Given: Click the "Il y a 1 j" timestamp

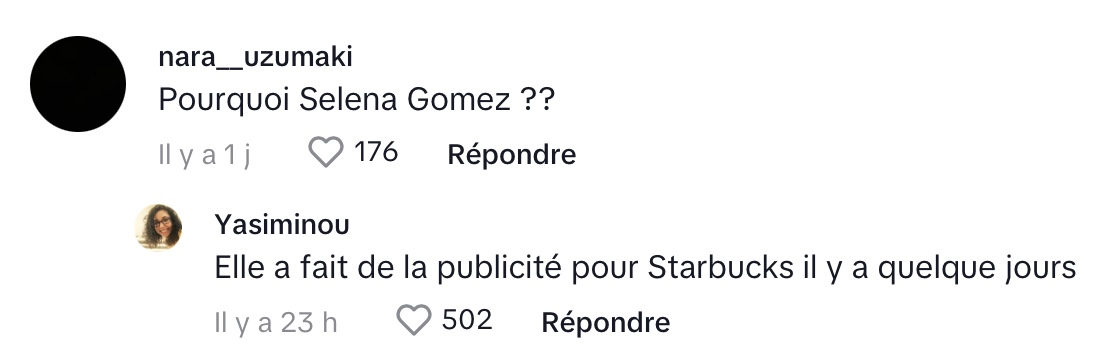Looking at the screenshot, I should (x=204, y=155).
